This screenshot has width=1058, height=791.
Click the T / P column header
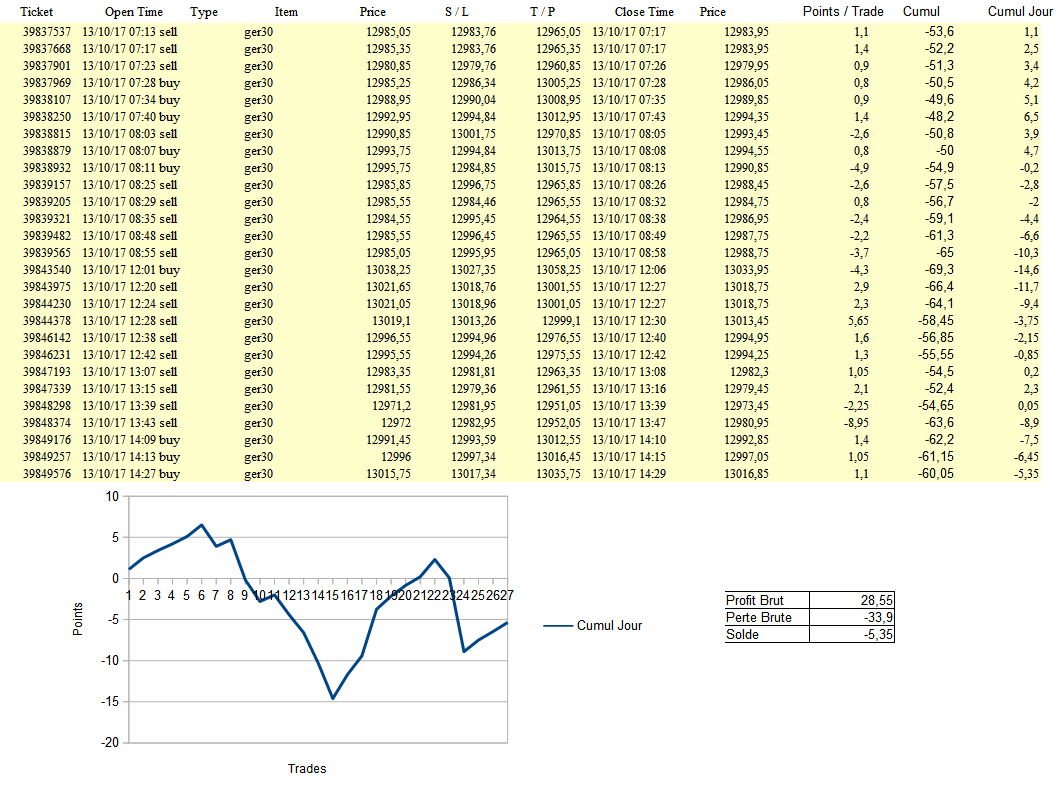(542, 11)
